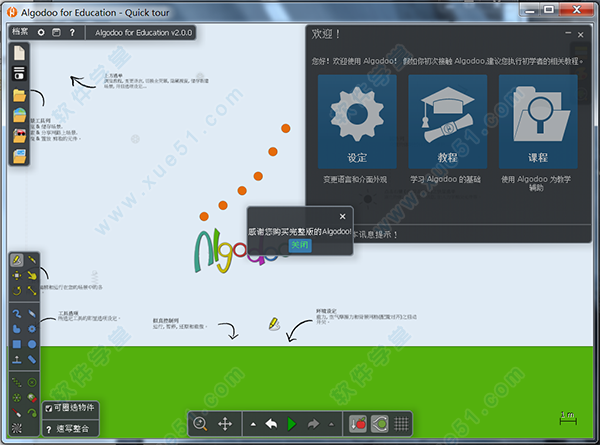Select the Drag hand tool
Viewport: 600px width, 445px height.
click(x=32, y=275)
